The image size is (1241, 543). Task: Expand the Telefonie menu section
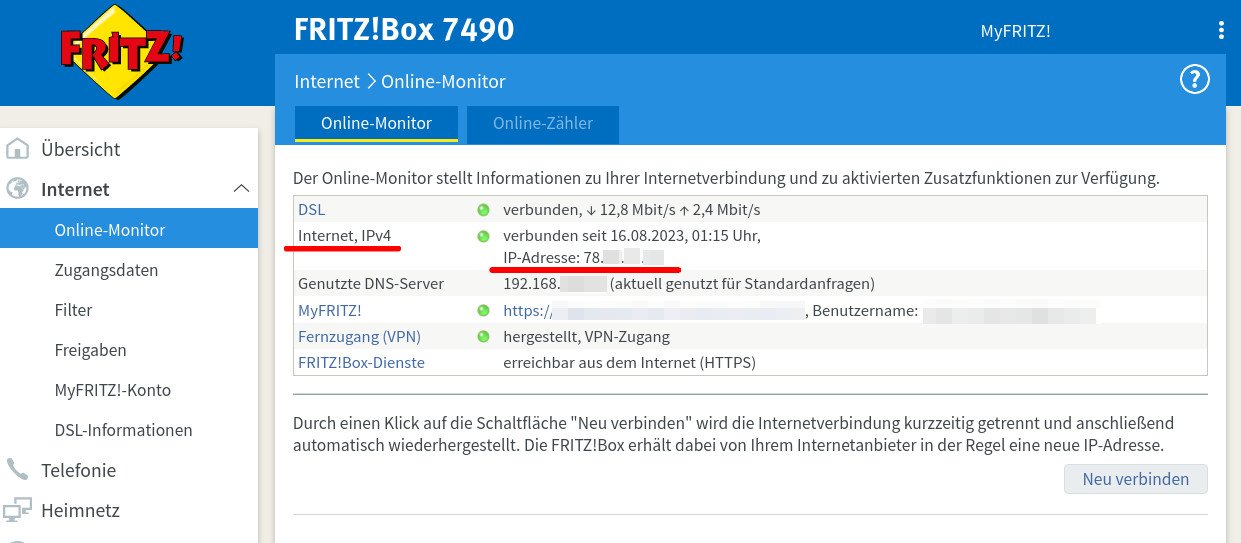pos(80,470)
